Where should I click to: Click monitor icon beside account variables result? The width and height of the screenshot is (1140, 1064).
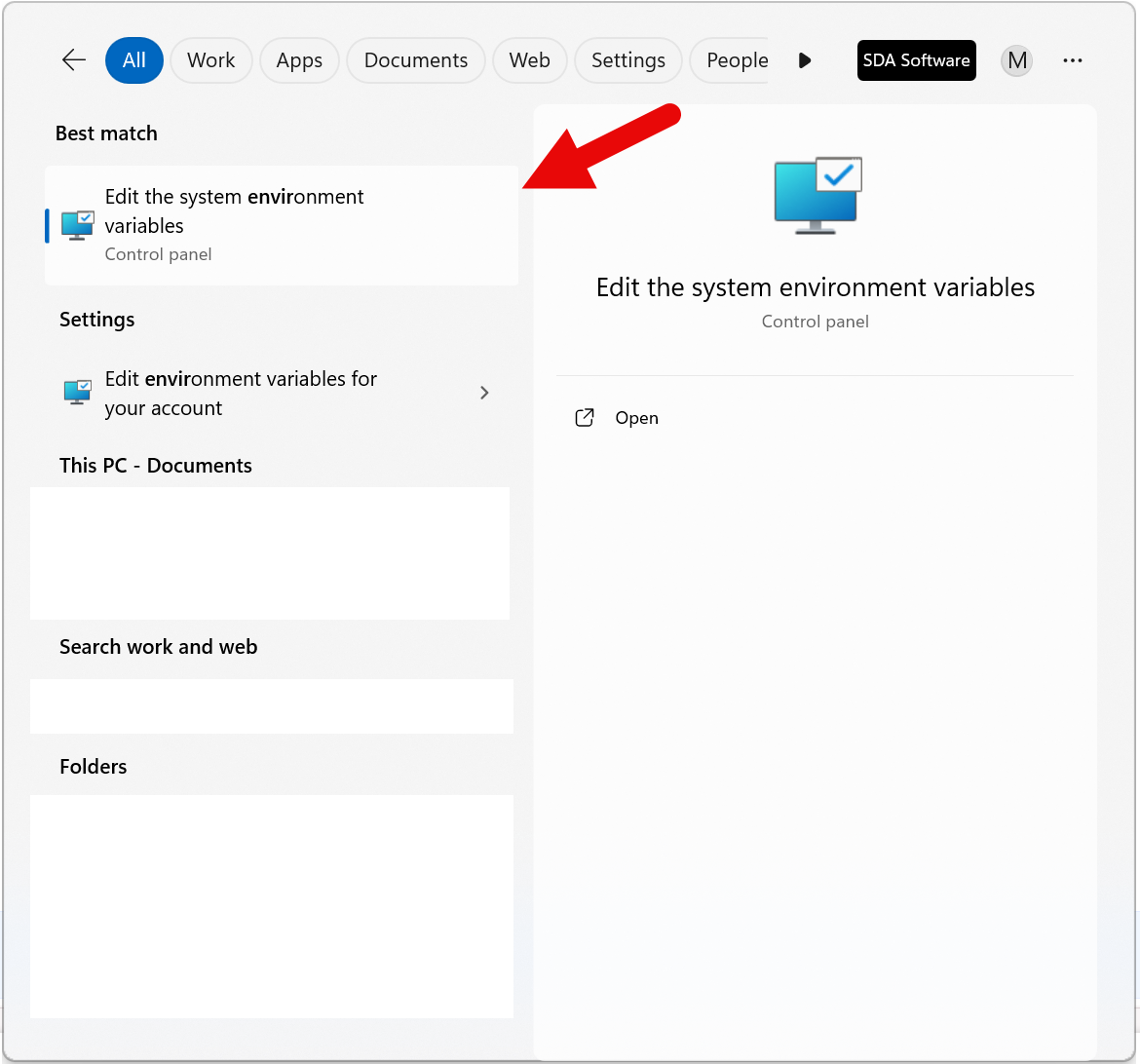pyautogui.click(x=78, y=393)
